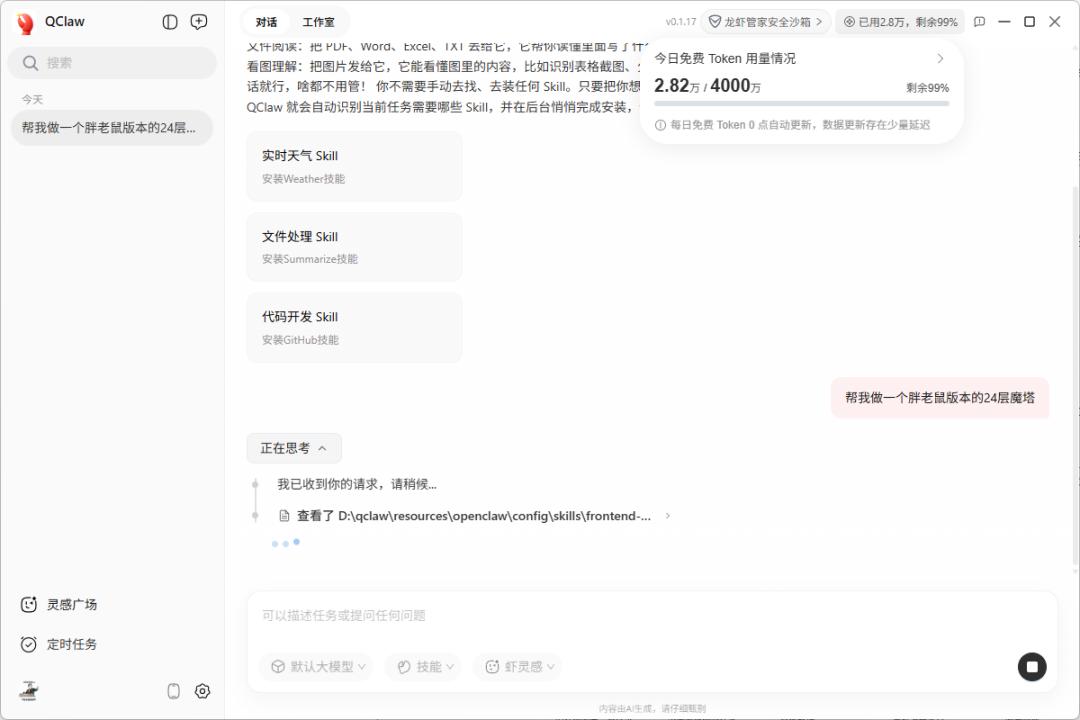
Task: Click 安装Weather技能 subtitle
Action: [x=303, y=179]
